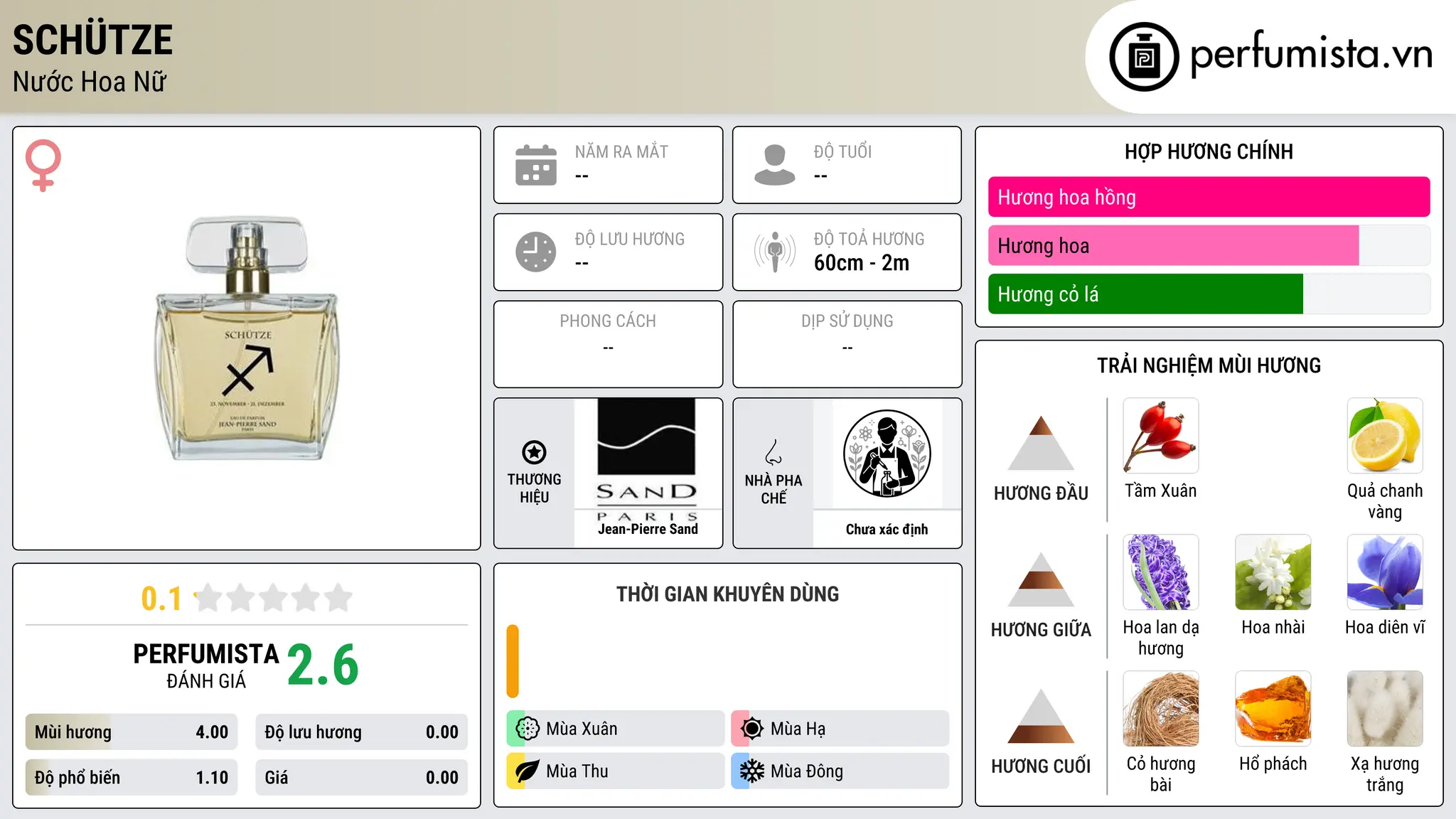
Task: Select the Mùa Thu season chip
Action: pos(616,771)
